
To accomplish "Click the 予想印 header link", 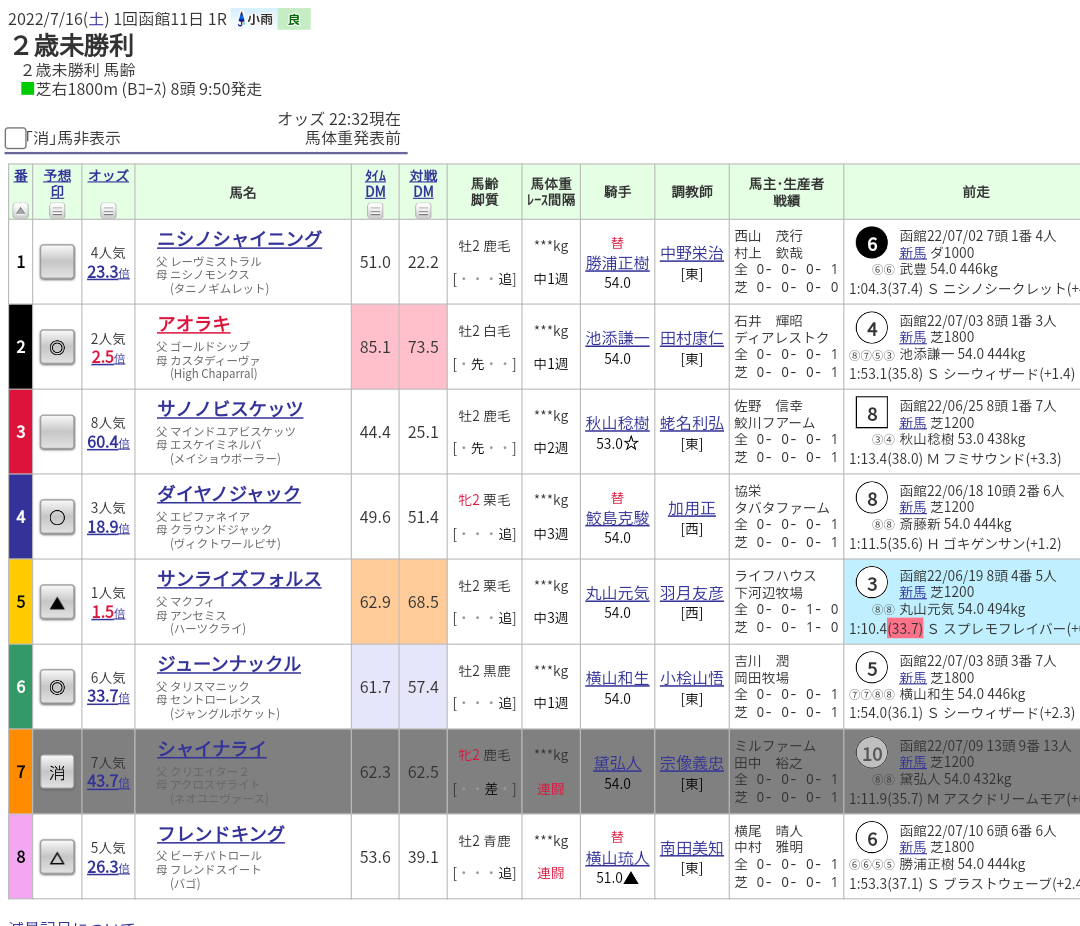I will [57, 183].
